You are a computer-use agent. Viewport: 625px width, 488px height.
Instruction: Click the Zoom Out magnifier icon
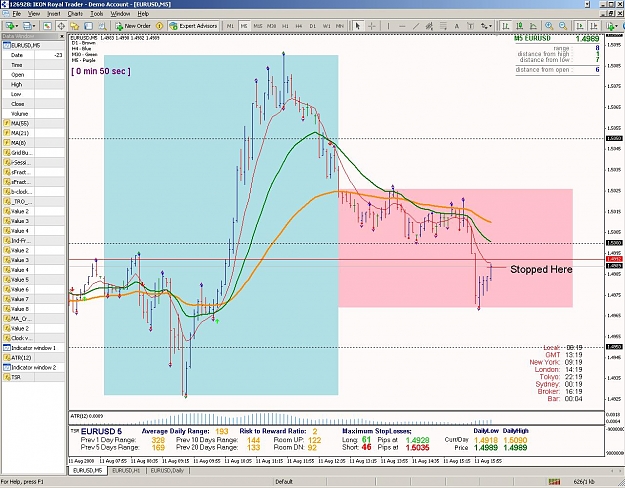tap(563, 26)
